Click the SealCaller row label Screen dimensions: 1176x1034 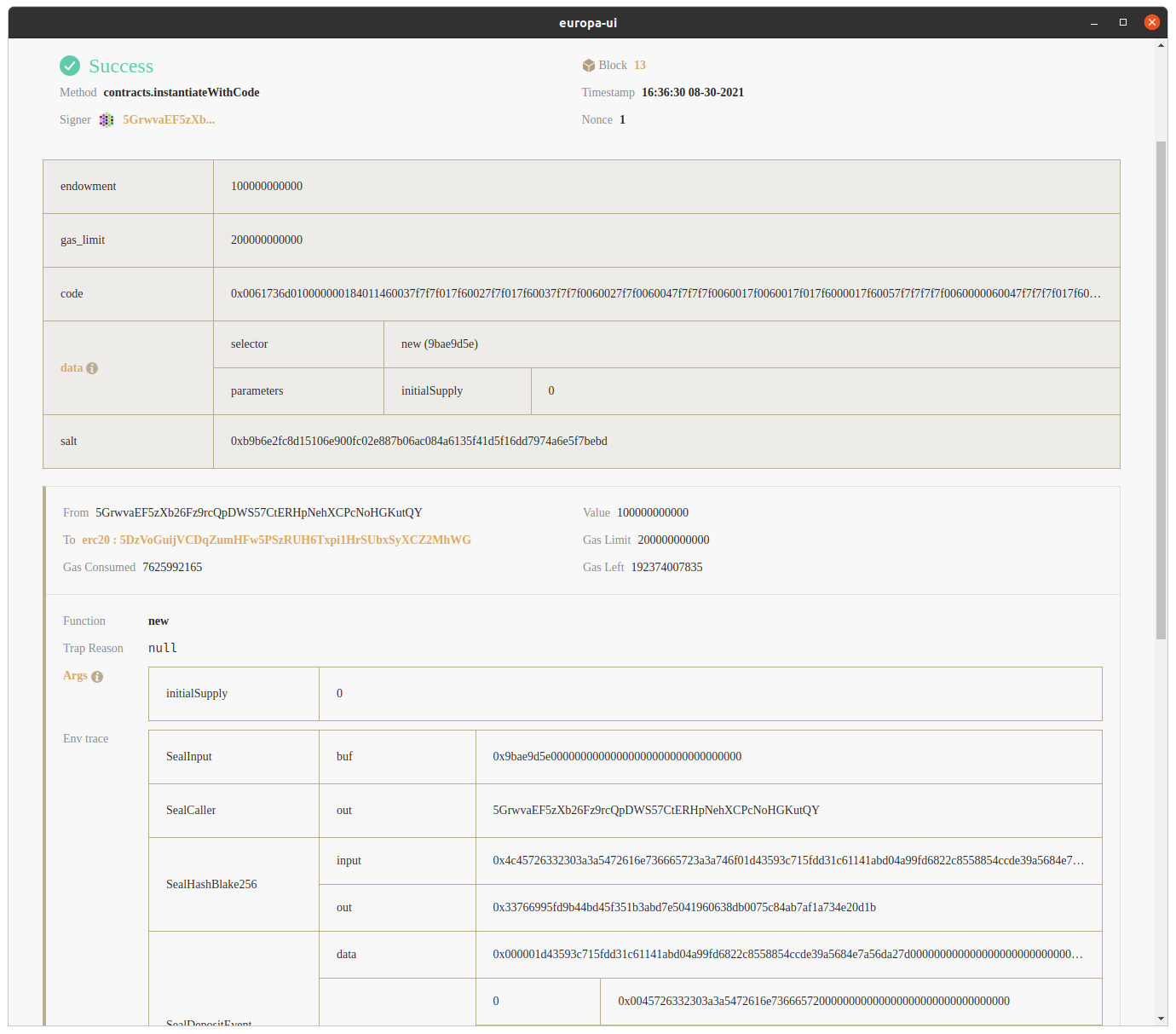[x=191, y=811]
